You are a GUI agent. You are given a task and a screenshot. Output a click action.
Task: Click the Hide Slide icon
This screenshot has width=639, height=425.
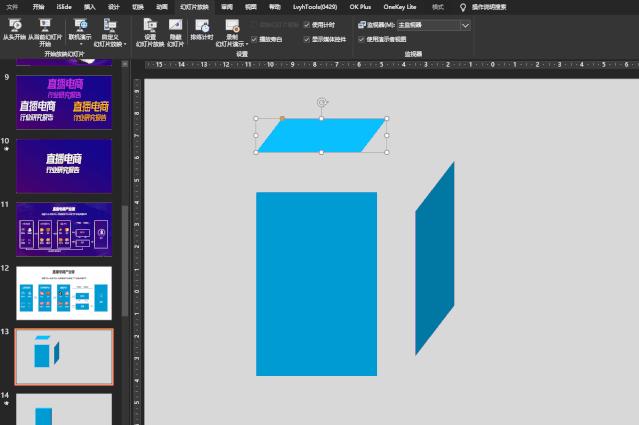point(175,24)
